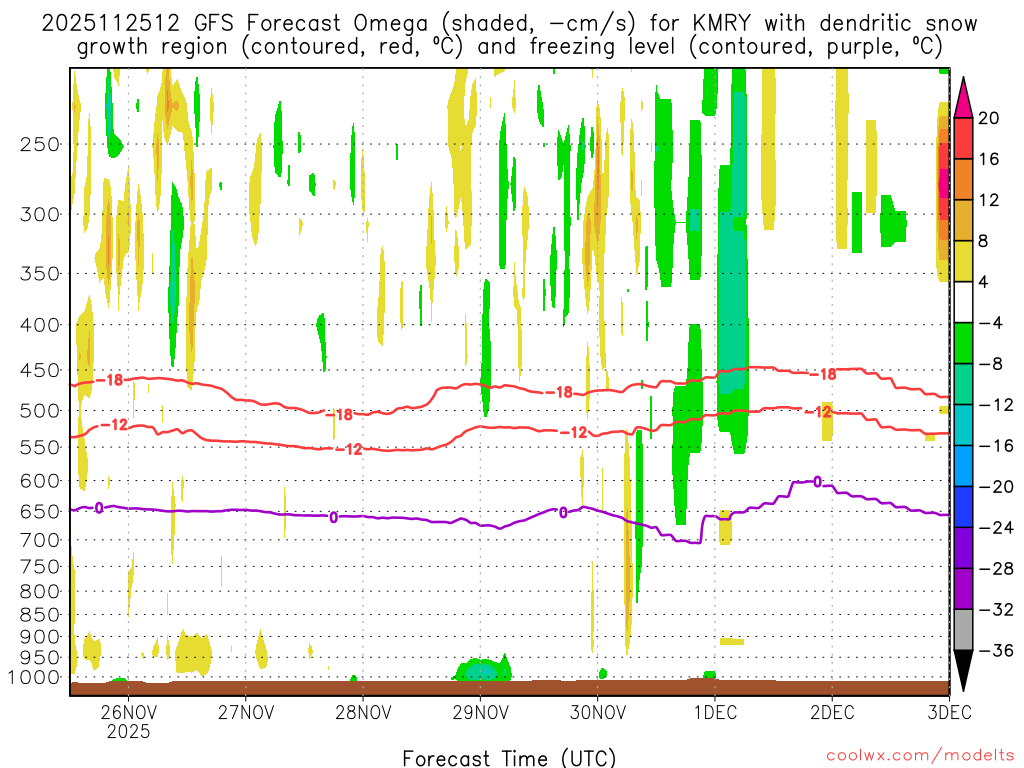Viewport: 1024px width, 768px height.
Task: Click the magenta top arrow of colorbar
Action: click(963, 97)
